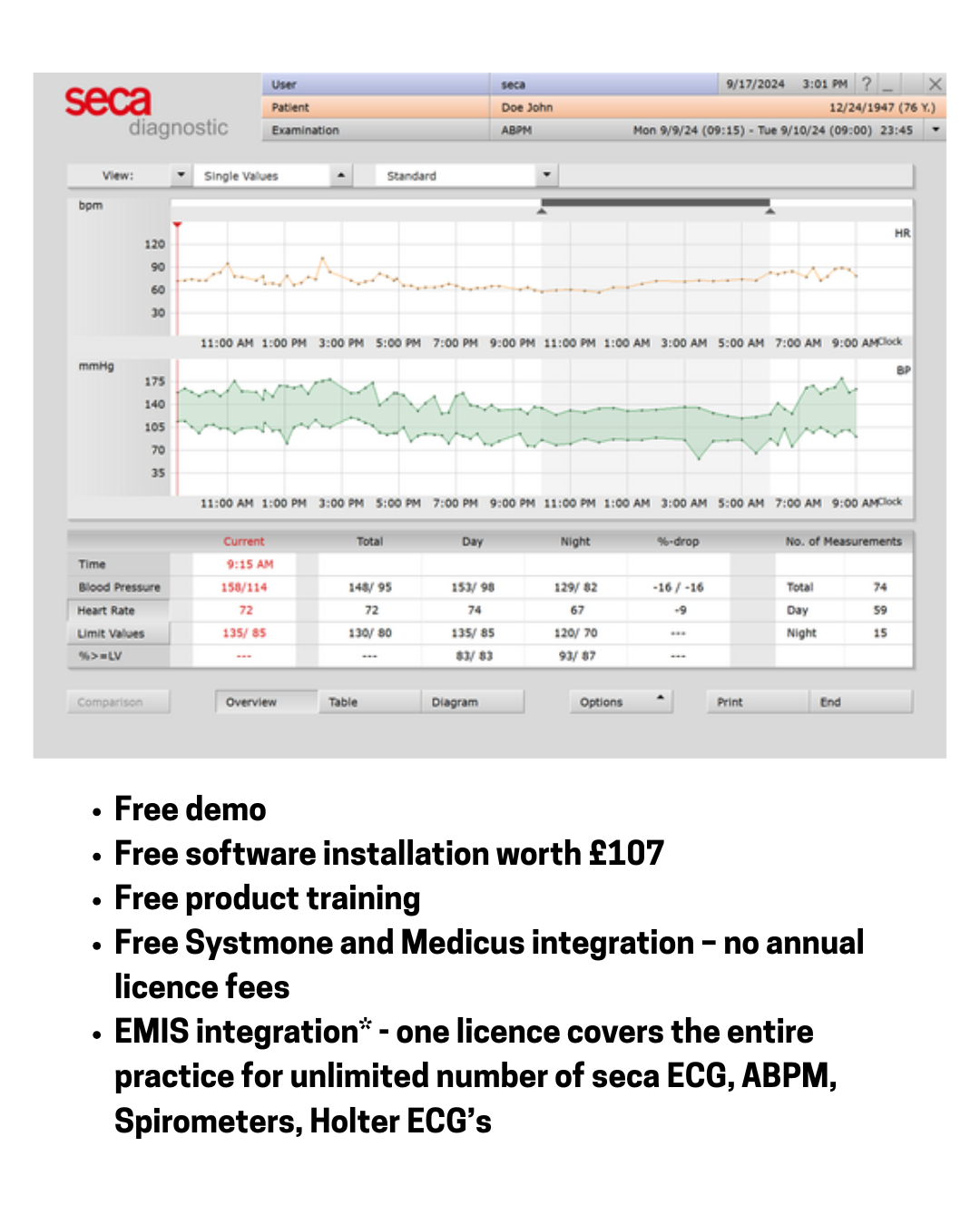Click current time value 9:15 AM
980x1225 pixels.
point(250,563)
